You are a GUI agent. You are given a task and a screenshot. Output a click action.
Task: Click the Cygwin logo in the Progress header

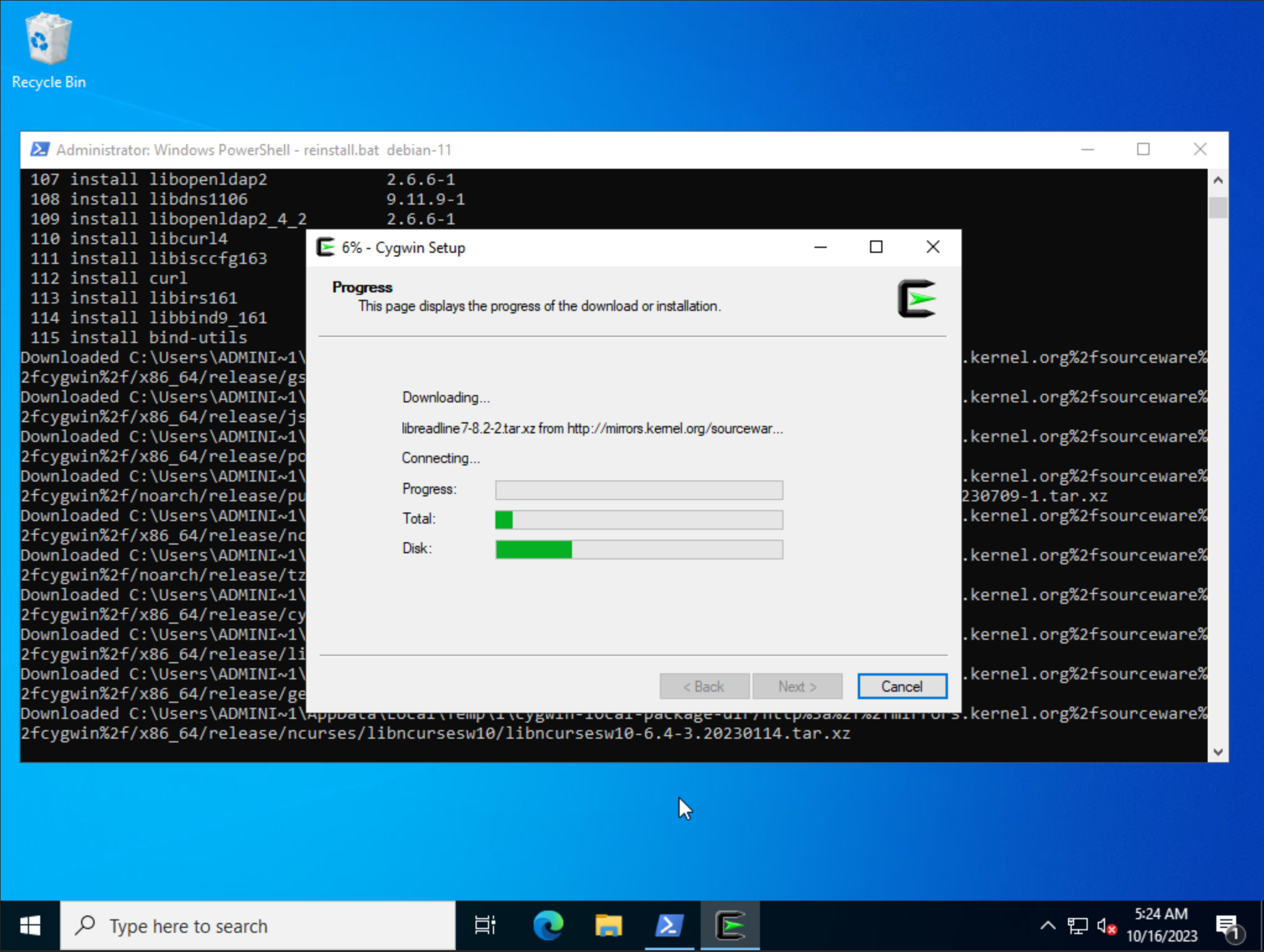[917, 299]
